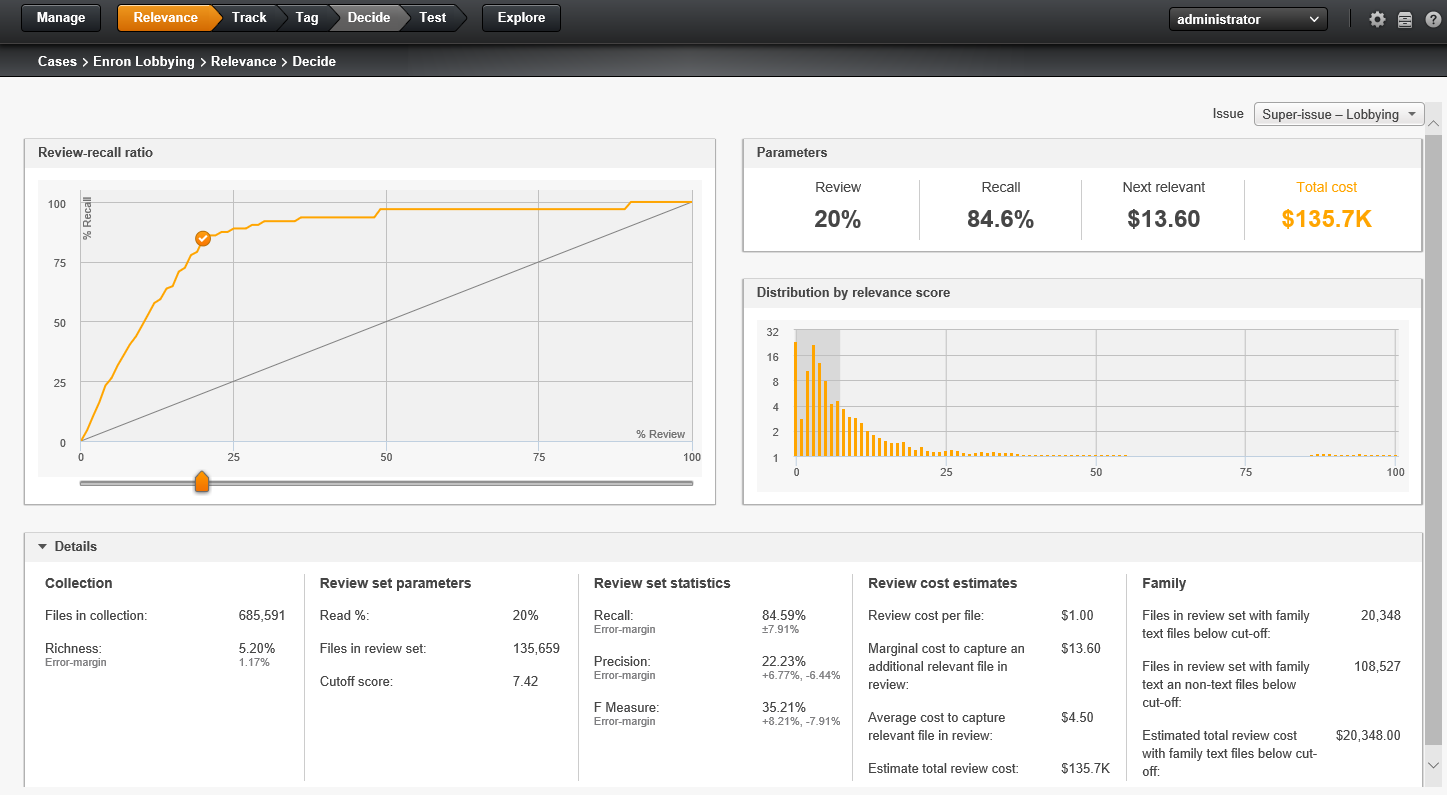Open Enron Lobbying from the breadcrumb
The image size is (1447, 795).
click(x=143, y=61)
